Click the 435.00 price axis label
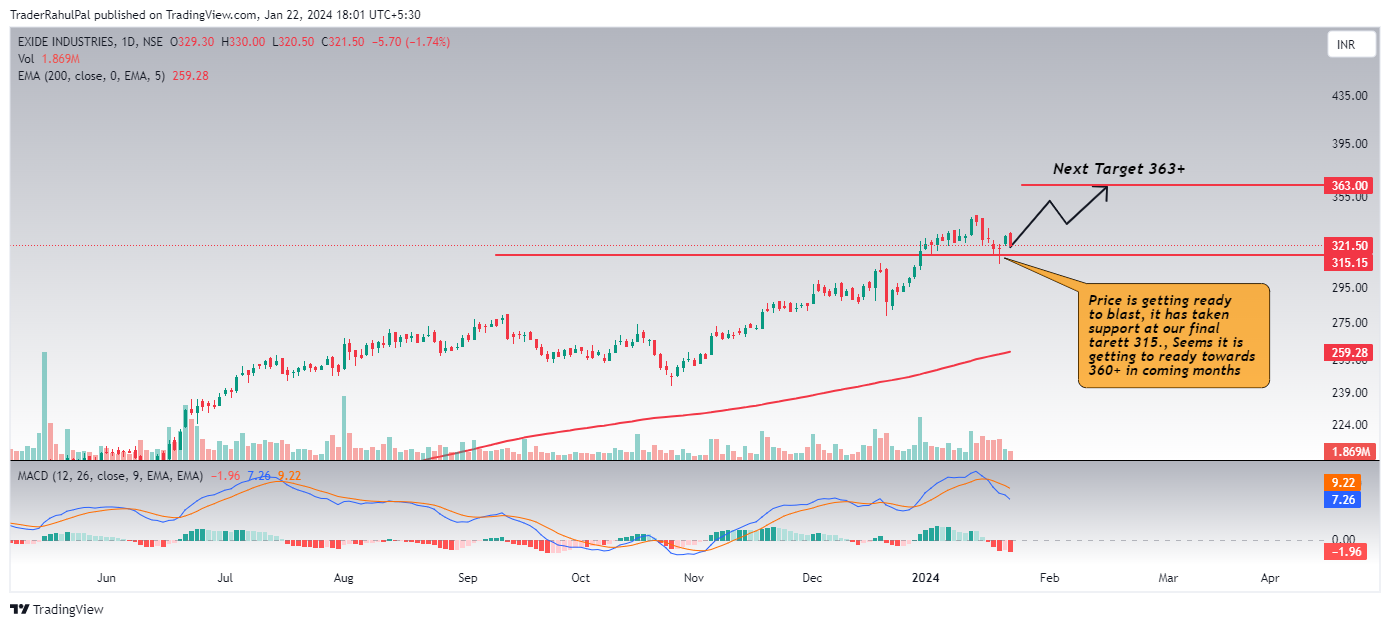 point(1349,96)
